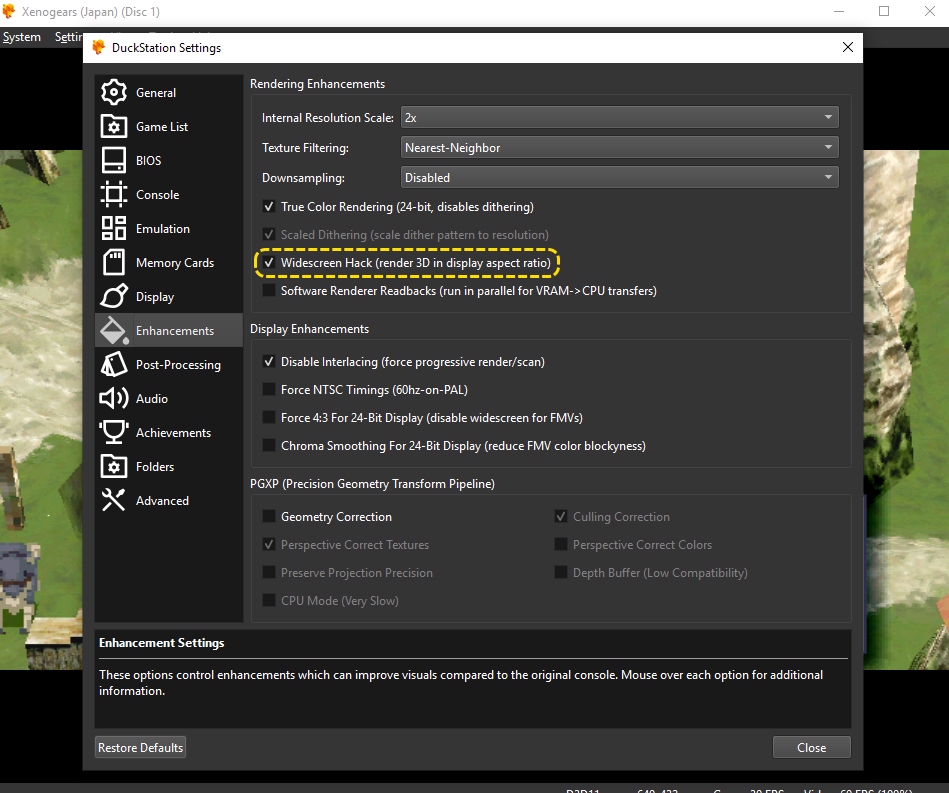949x793 pixels.
Task: Click the Texture Filtering label
Action: [305, 148]
